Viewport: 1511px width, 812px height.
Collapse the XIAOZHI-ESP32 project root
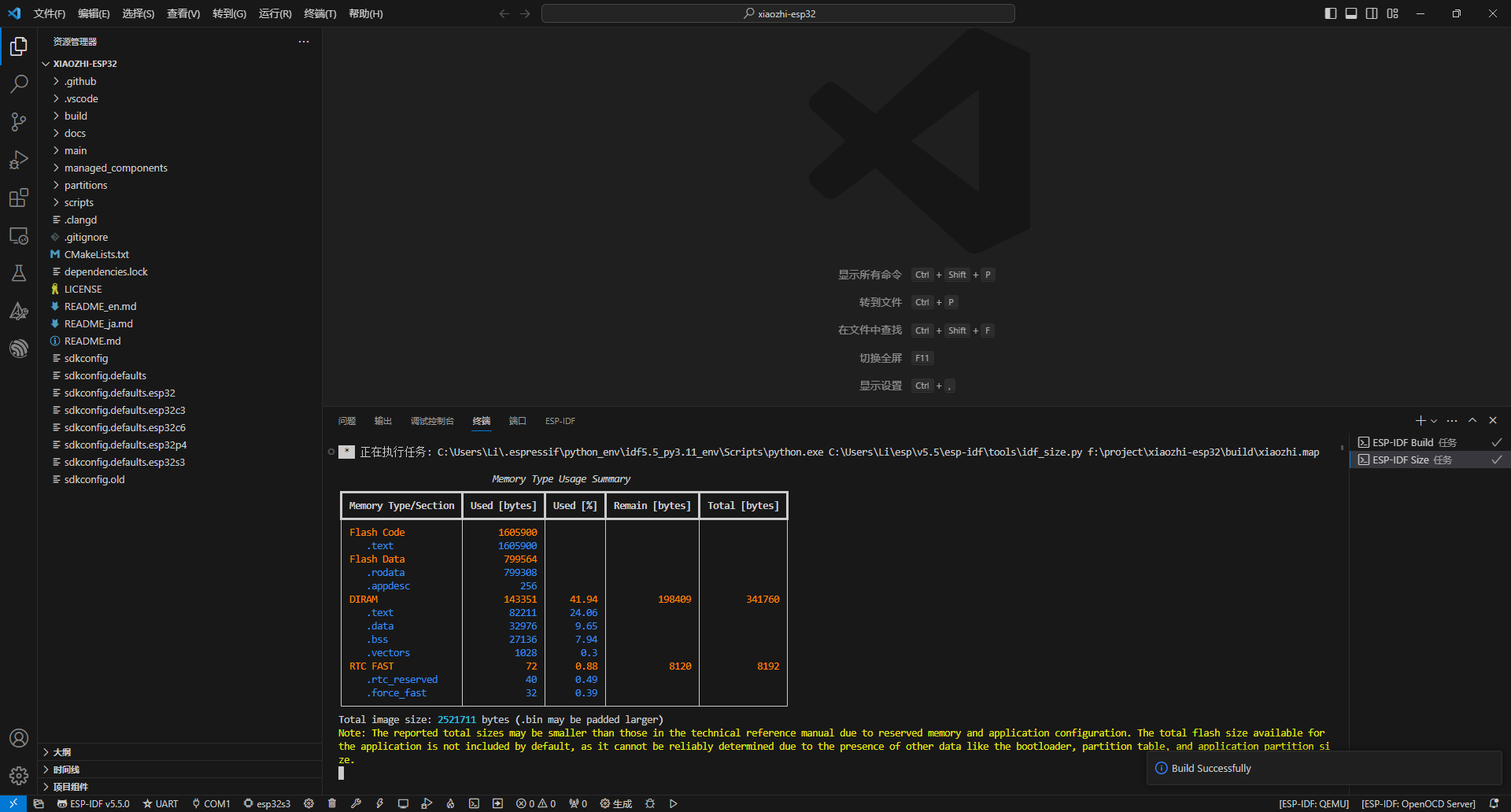point(84,63)
